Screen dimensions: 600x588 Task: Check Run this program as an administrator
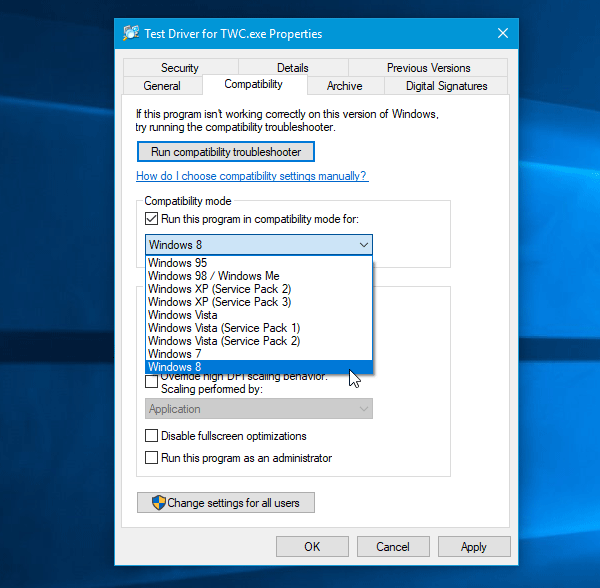(152, 458)
